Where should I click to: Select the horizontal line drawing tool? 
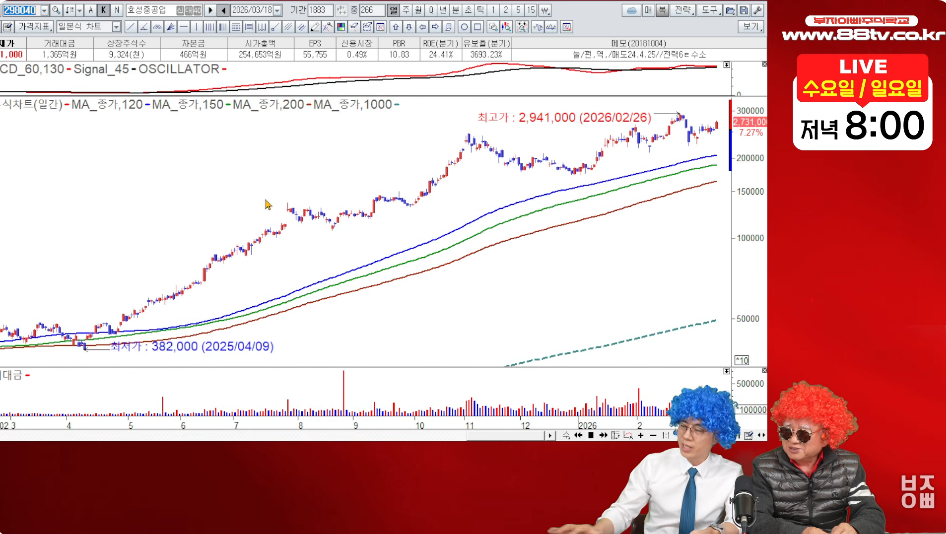coord(183,27)
